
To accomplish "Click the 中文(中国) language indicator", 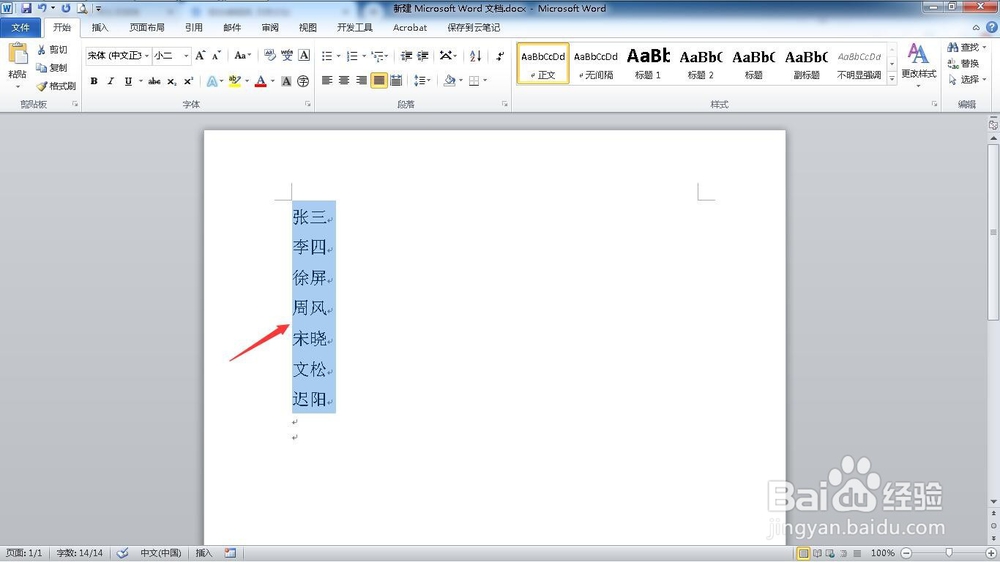I will (161, 553).
